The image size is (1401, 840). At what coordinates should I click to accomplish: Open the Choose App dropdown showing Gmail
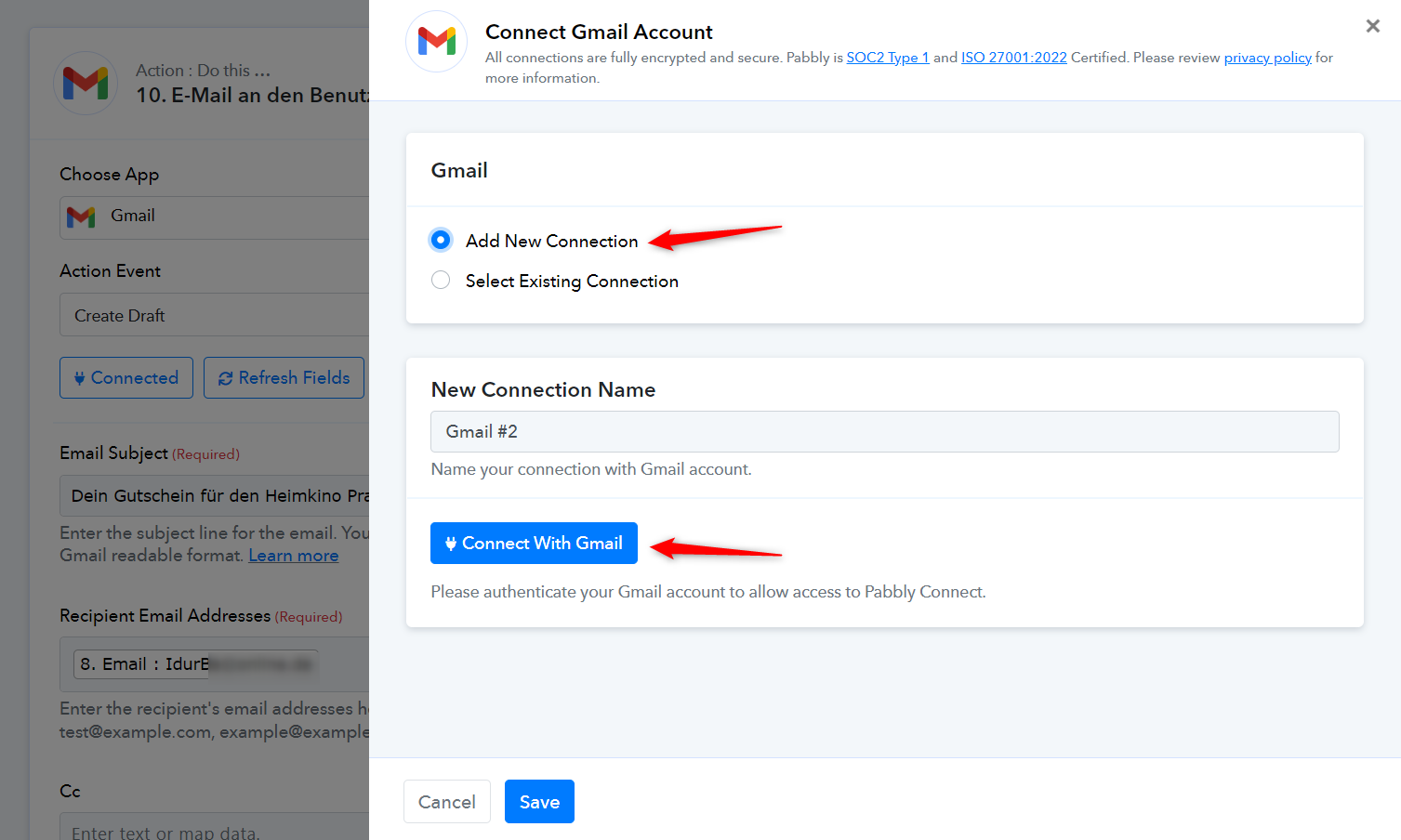point(215,217)
